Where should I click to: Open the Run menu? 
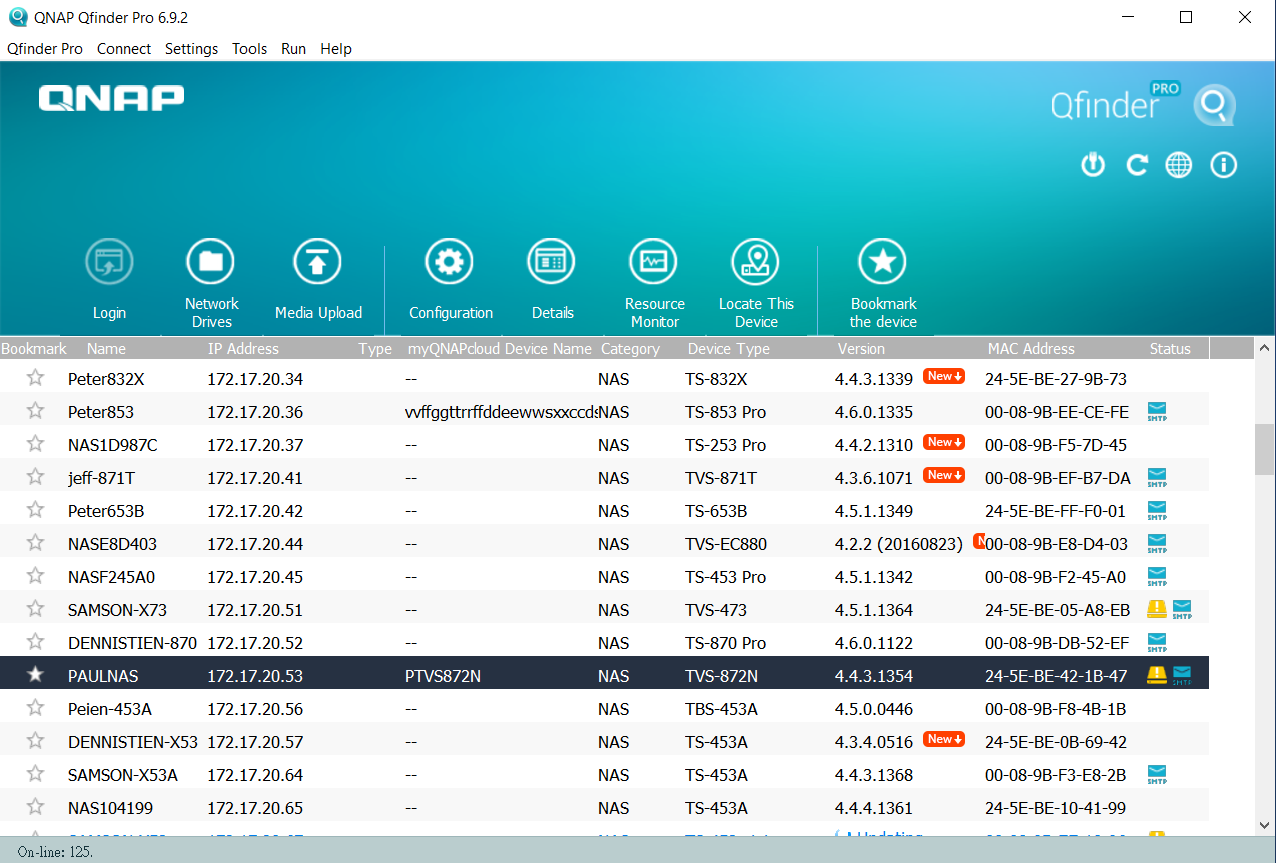pyautogui.click(x=293, y=49)
